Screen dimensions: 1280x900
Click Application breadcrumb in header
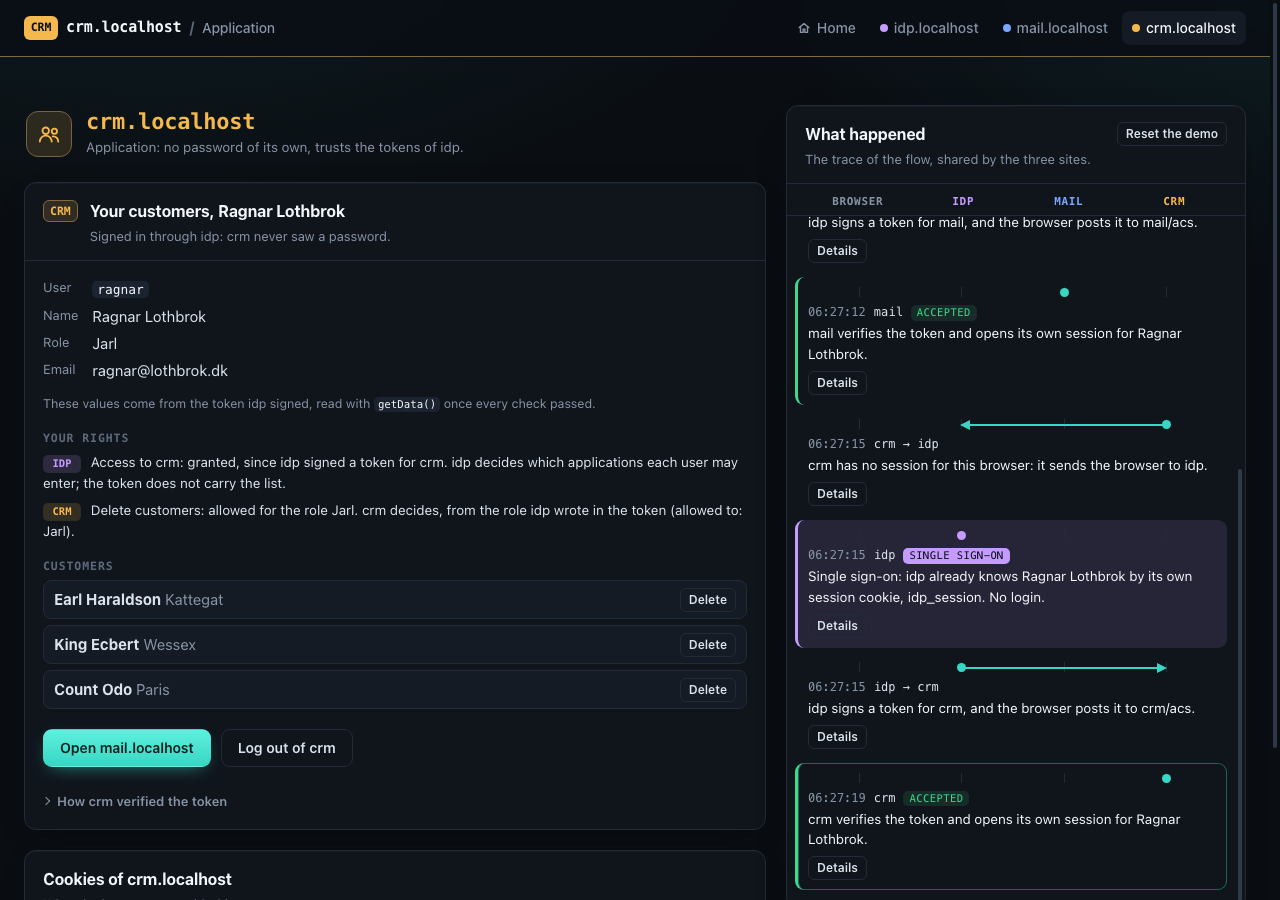pos(238,28)
